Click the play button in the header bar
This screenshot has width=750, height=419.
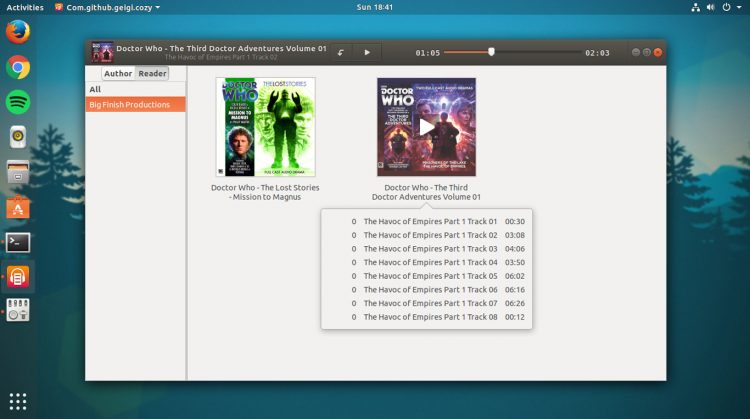[x=367, y=53]
